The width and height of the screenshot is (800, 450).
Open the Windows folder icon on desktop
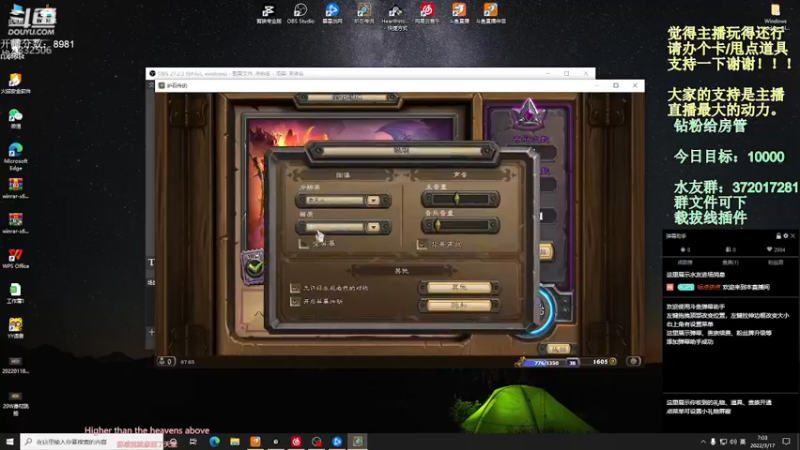click(x=775, y=13)
